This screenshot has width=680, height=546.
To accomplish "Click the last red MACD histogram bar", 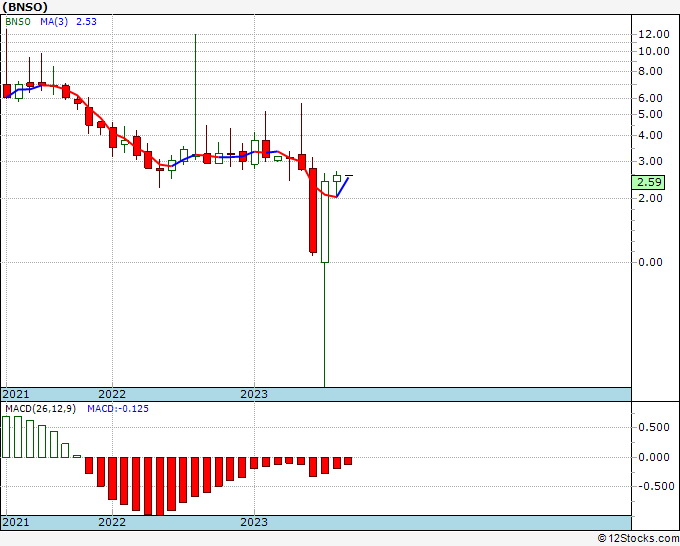I will [348, 461].
